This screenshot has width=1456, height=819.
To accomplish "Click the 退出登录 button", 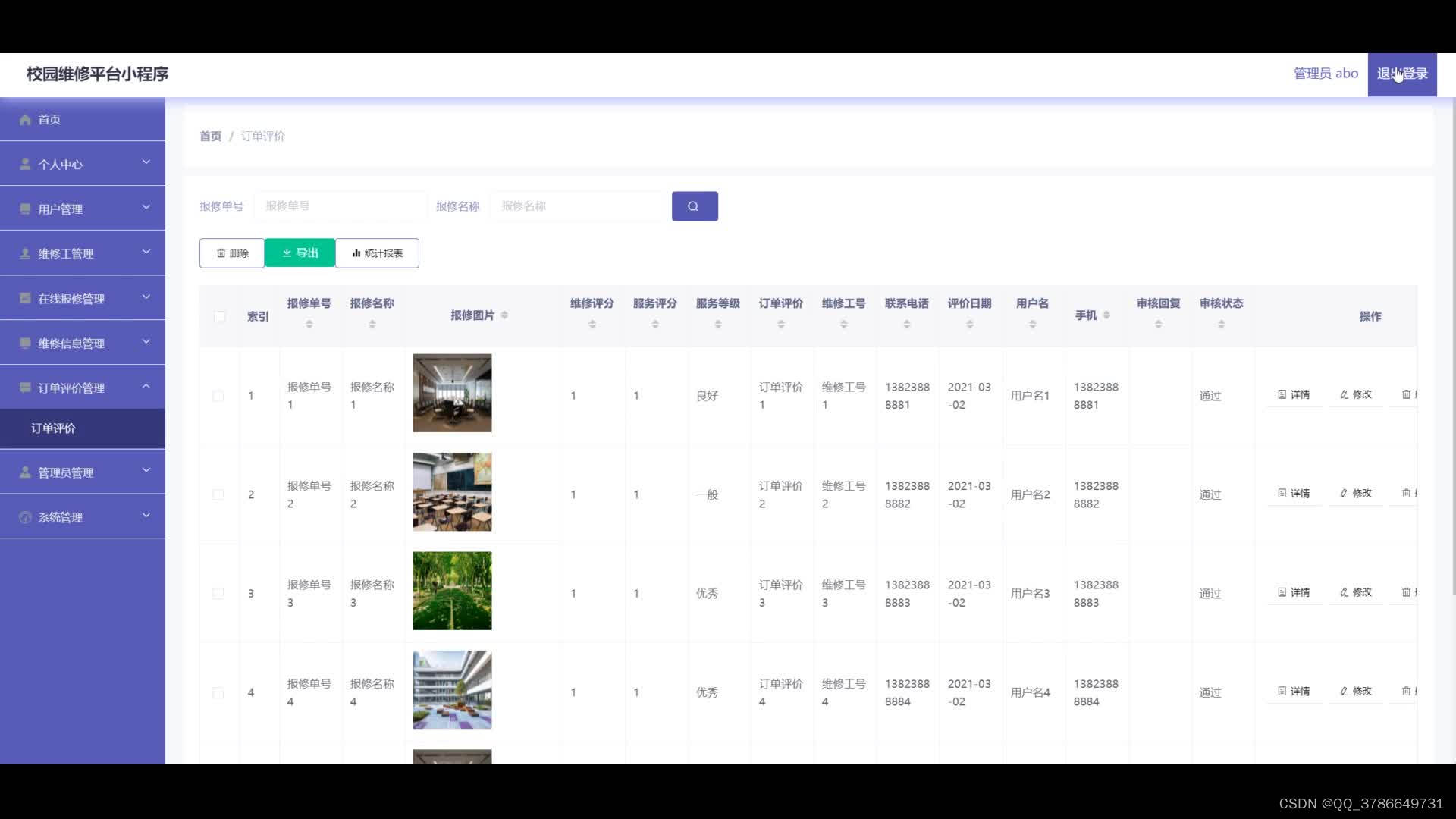I will [1402, 74].
